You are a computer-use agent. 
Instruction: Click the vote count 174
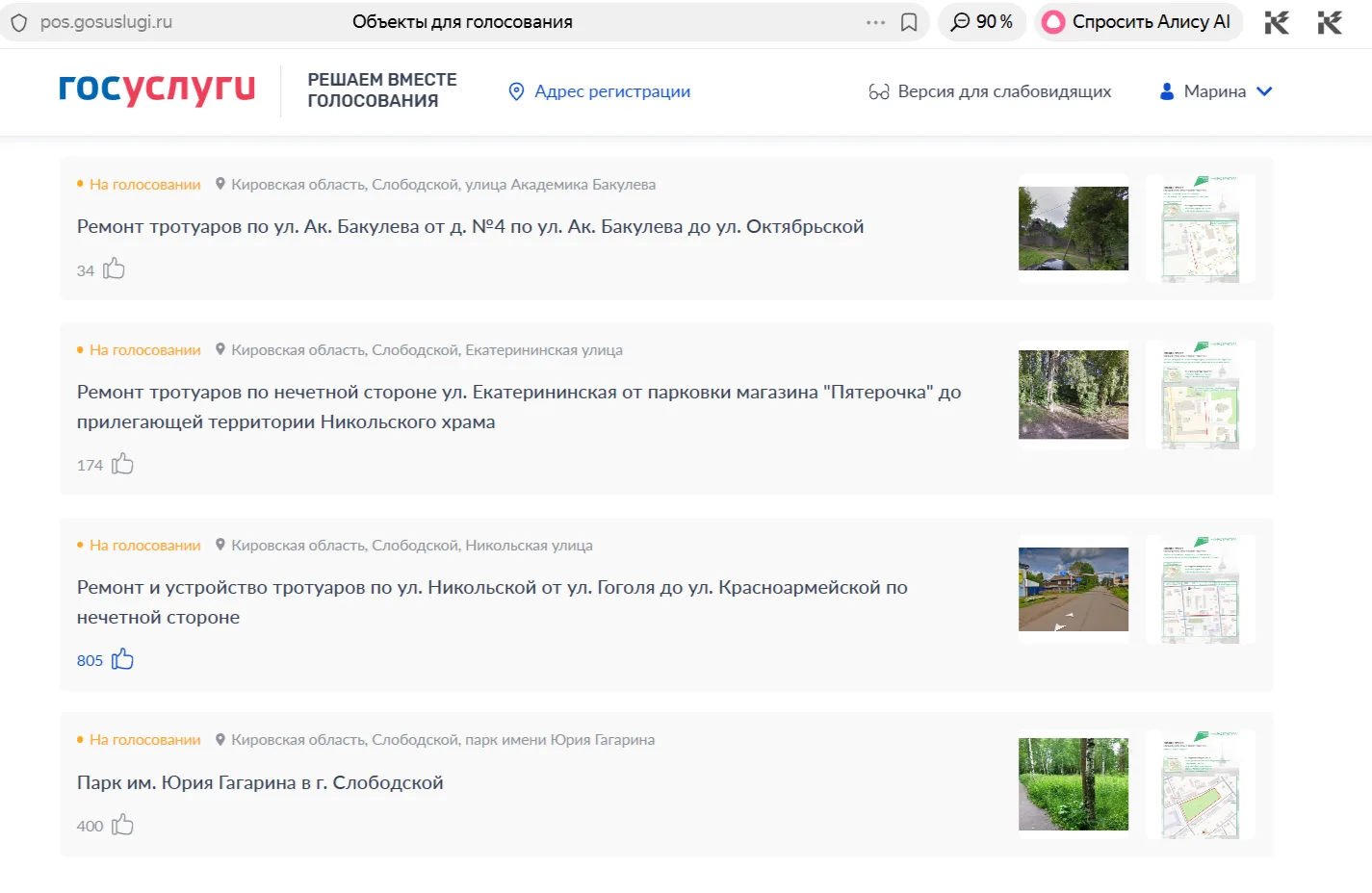90,465
